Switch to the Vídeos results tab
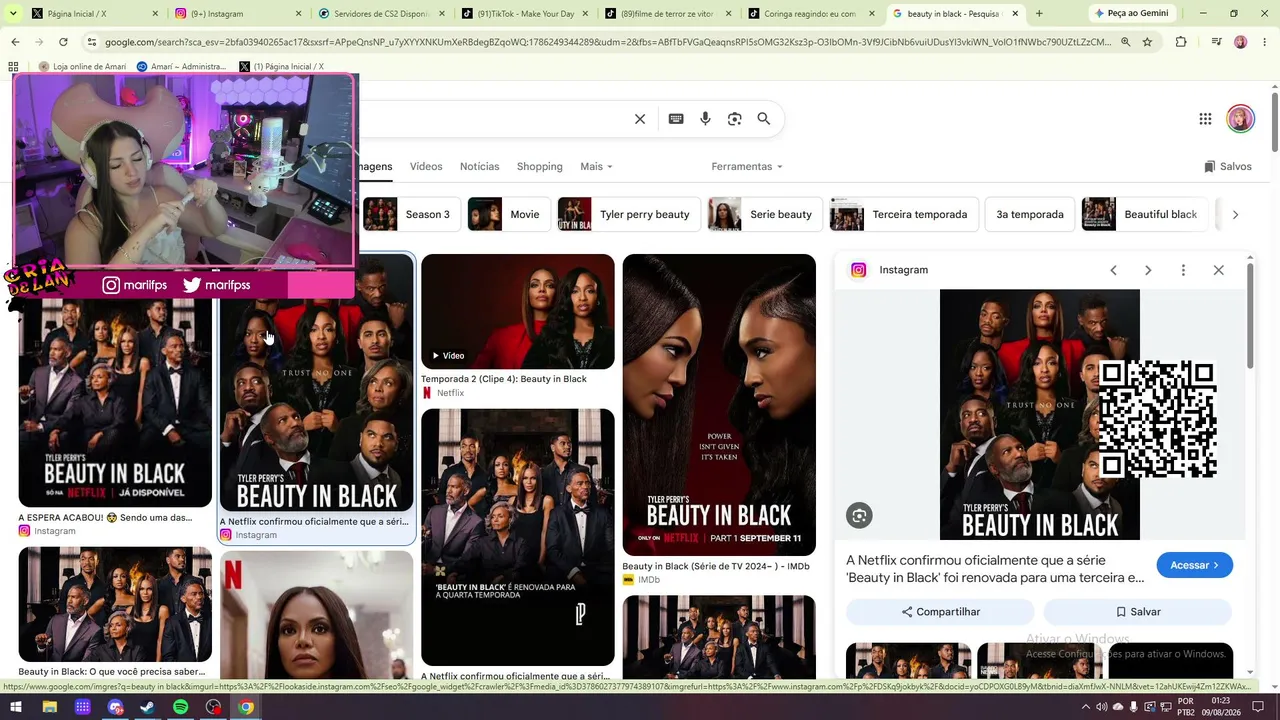The image size is (1280, 720). pos(426,166)
